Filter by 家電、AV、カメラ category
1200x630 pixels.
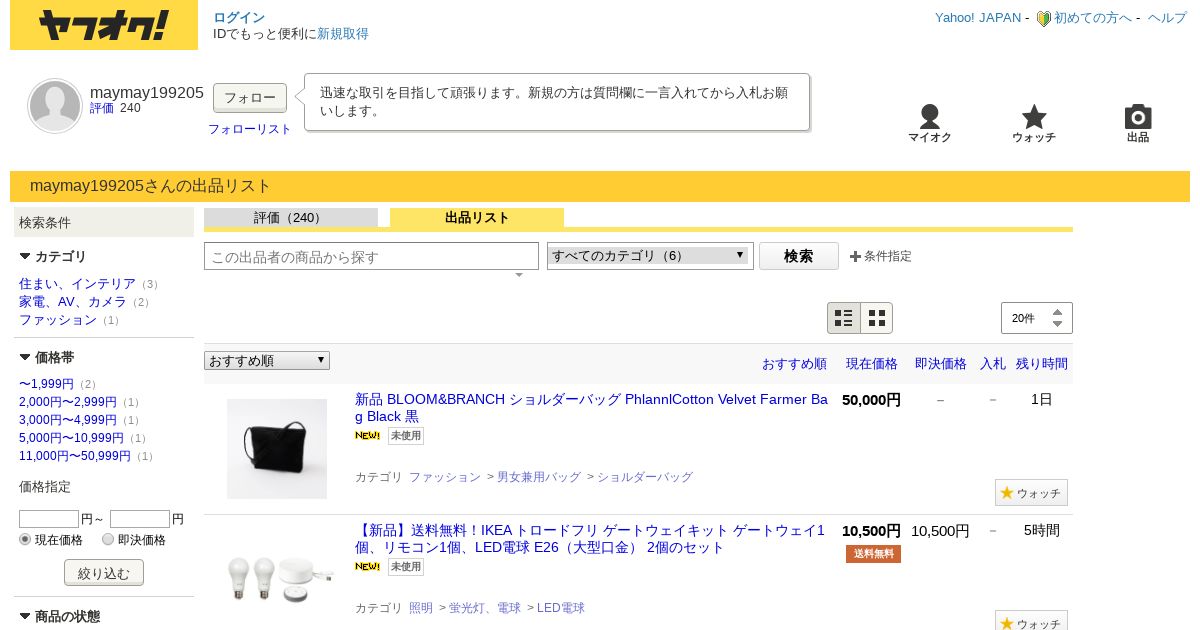click(x=73, y=302)
